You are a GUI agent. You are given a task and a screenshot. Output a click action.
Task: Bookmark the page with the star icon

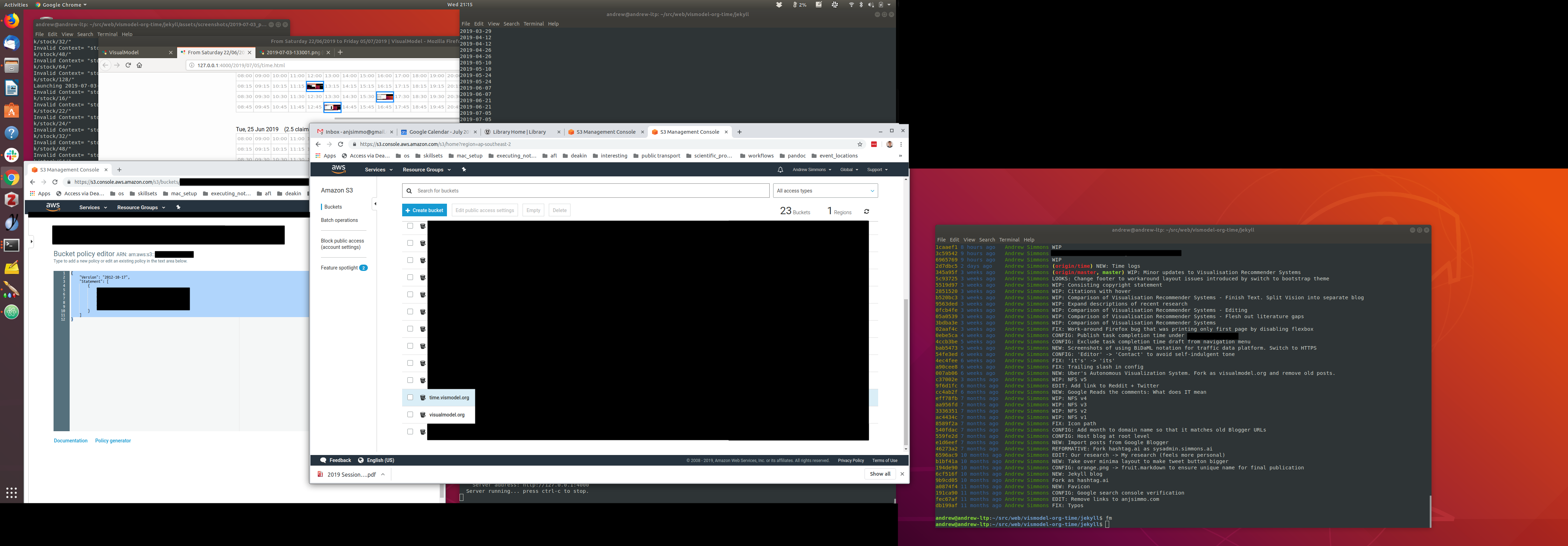[860, 144]
